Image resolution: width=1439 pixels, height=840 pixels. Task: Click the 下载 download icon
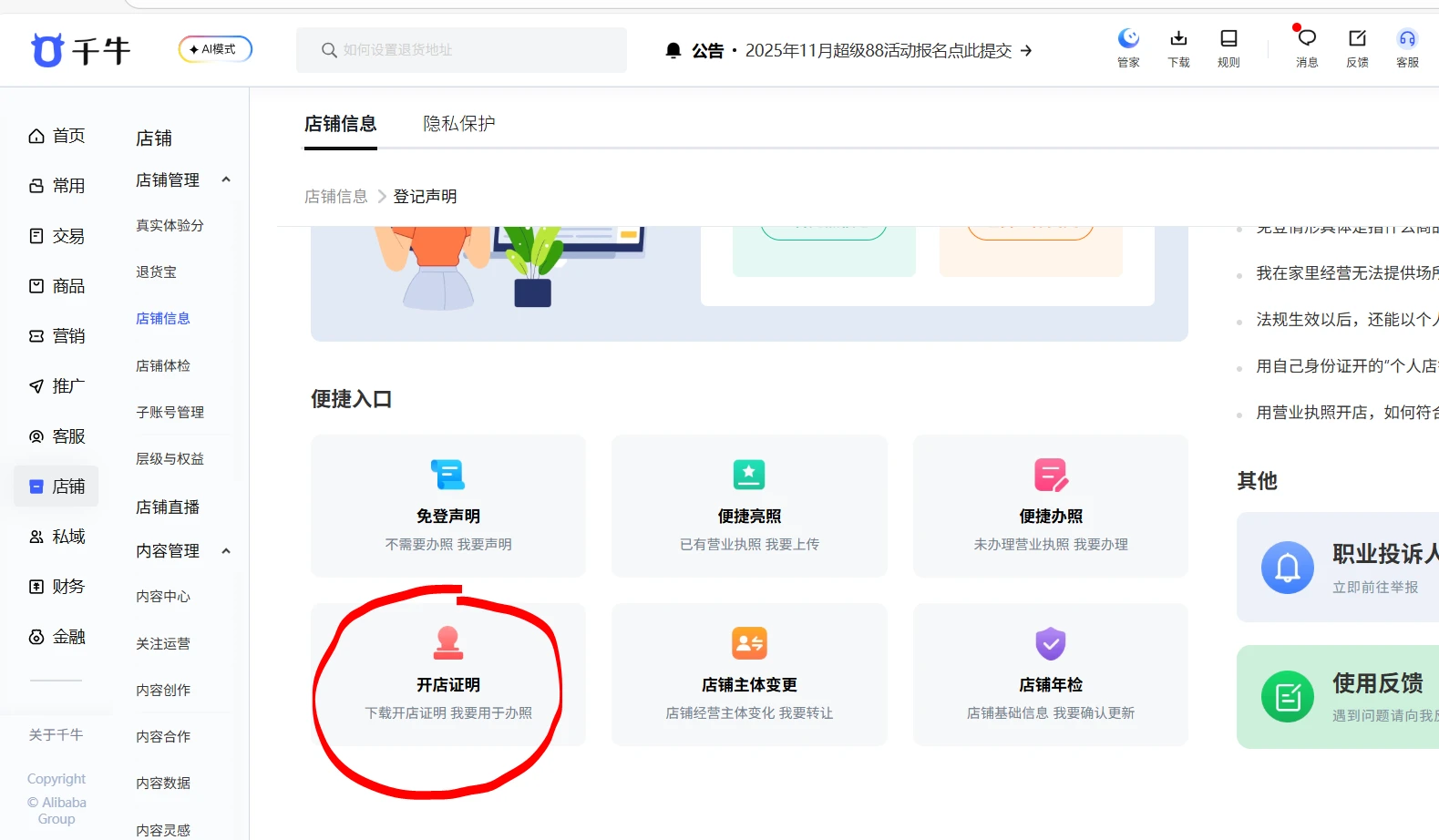[1178, 39]
